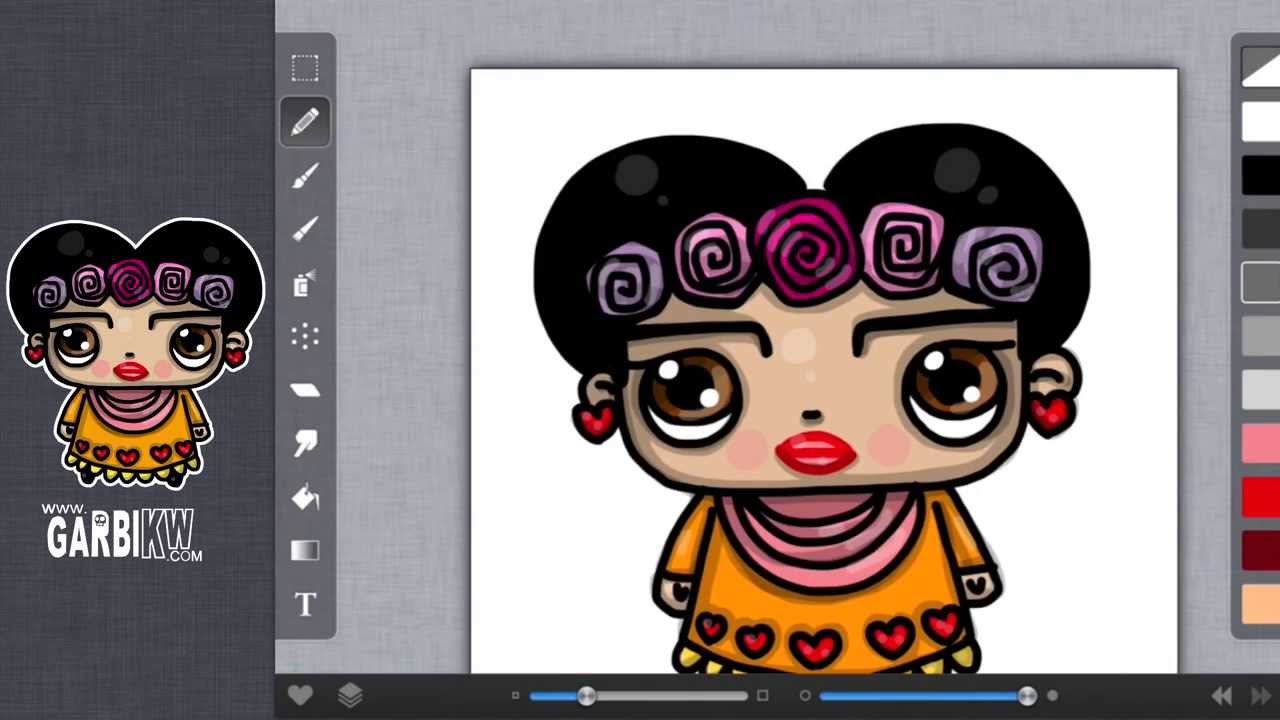Select the Paint bucket fill tool
The height and width of the screenshot is (720, 1280).
pos(305,497)
